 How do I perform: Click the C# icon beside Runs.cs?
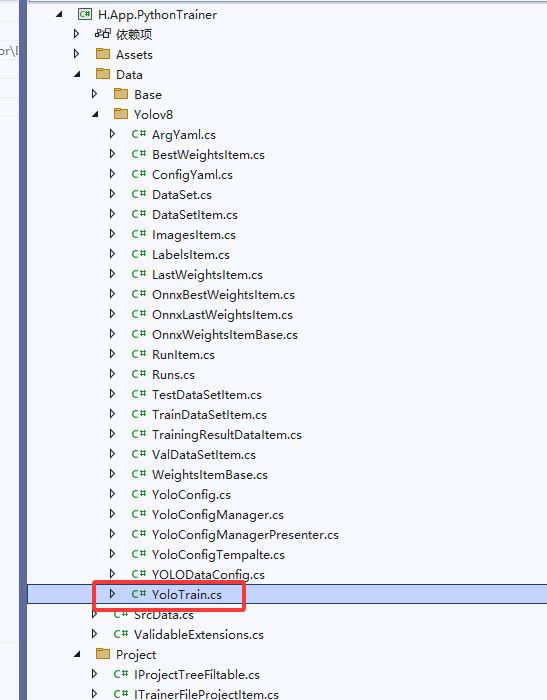click(x=139, y=374)
